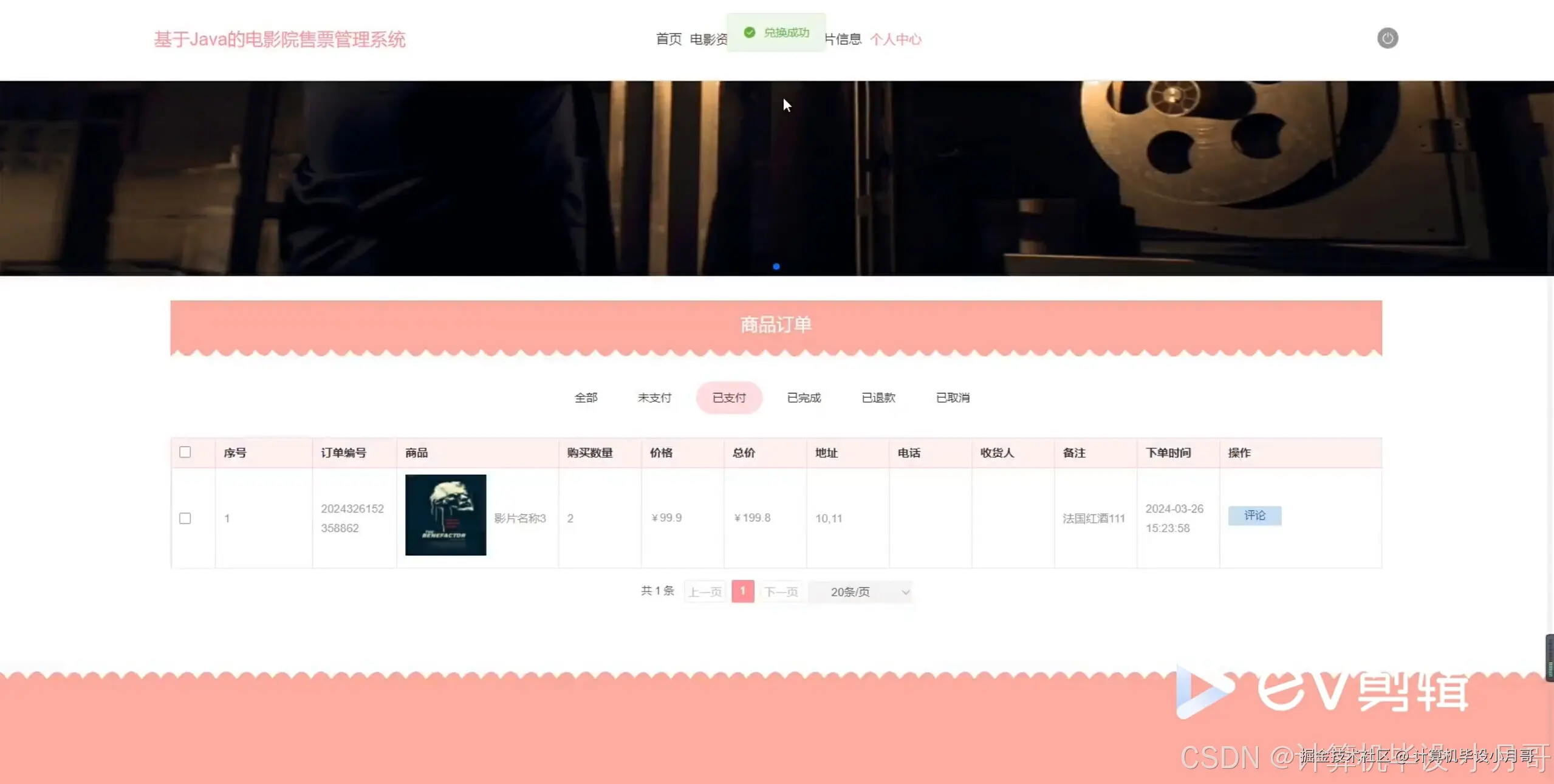Open the Benefactor movie poster thumbnail
1554x784 pixels.
point(445,515)
